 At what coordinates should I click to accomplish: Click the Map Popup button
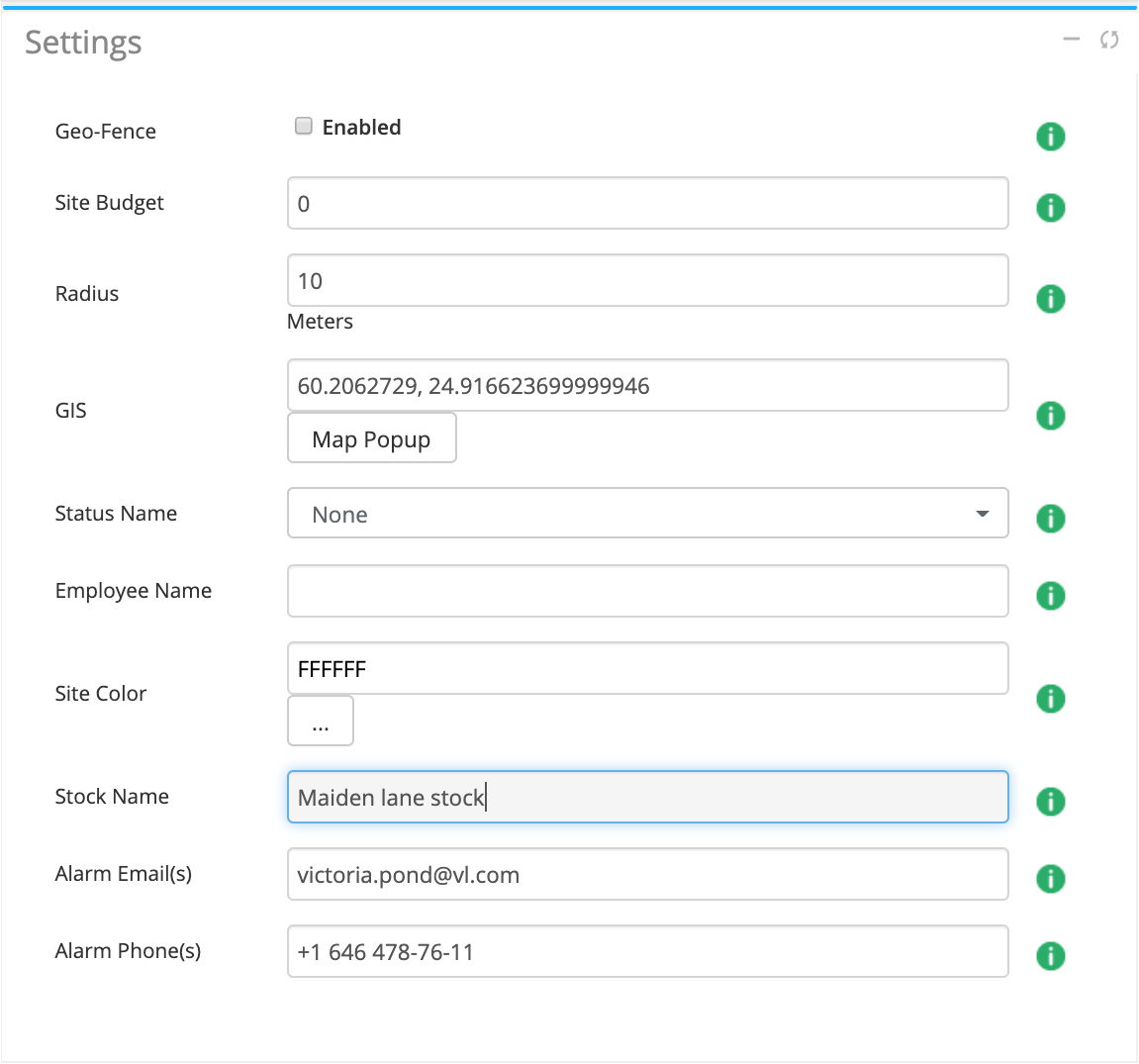(x=371, y=438)
